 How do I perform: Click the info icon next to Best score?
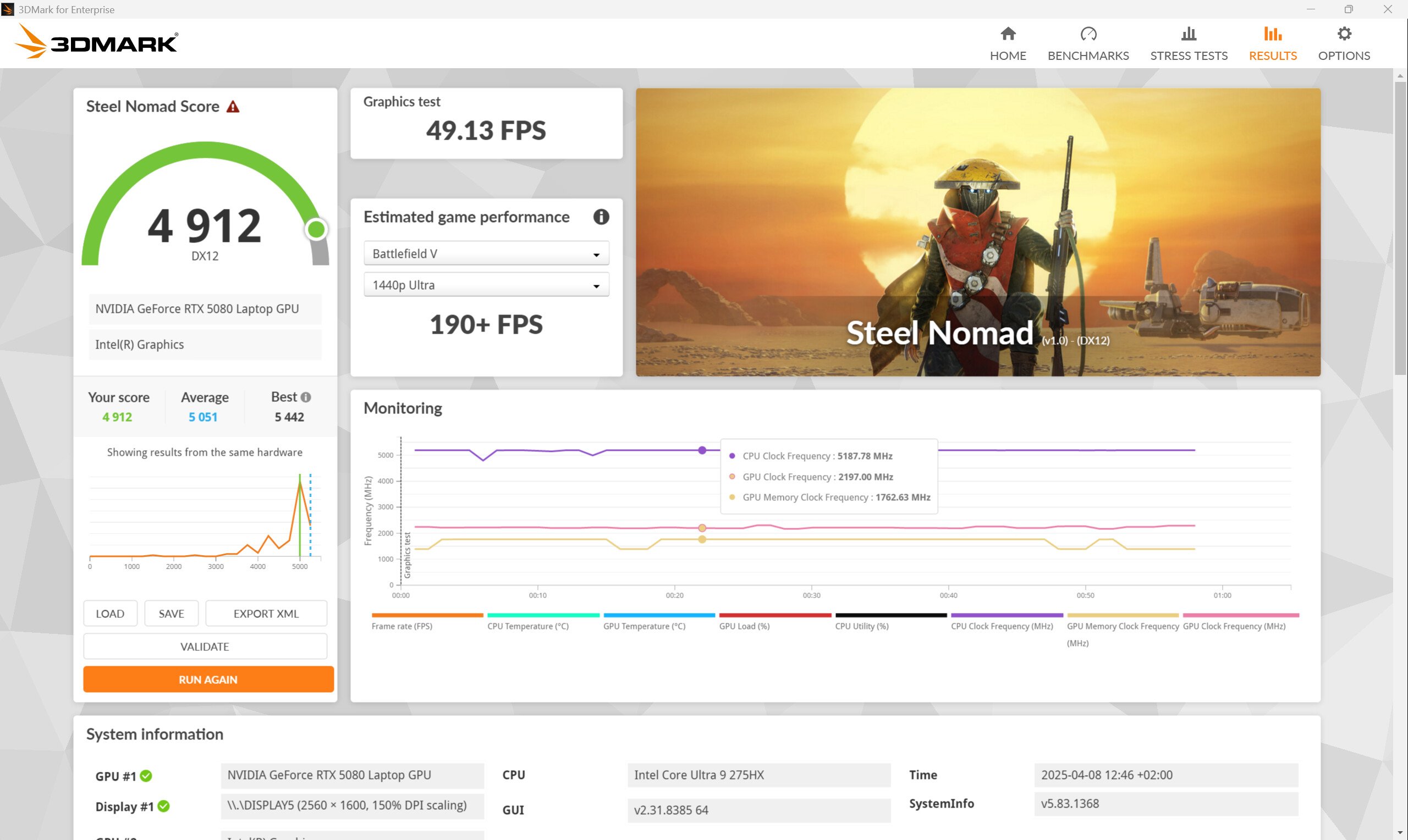coord(306,397)
